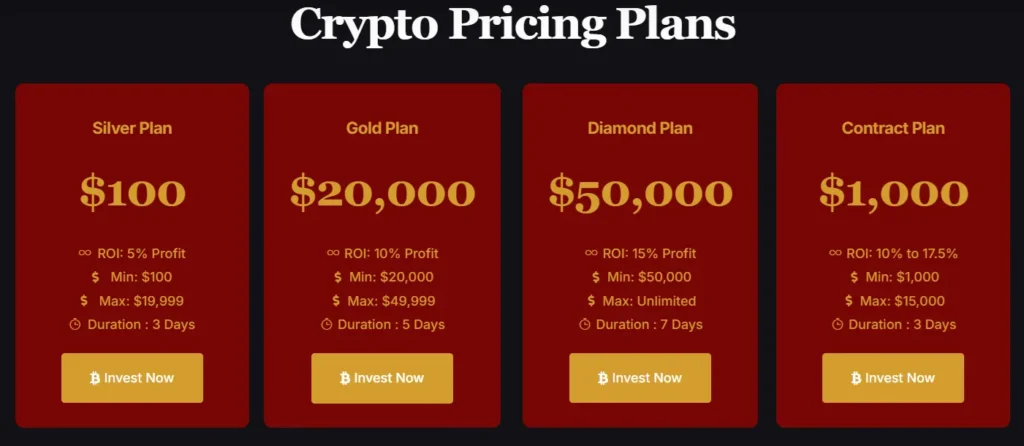Click the infinity ROI icon in Silver Plan
This screenshot has width=1024, height=446.
84,253
